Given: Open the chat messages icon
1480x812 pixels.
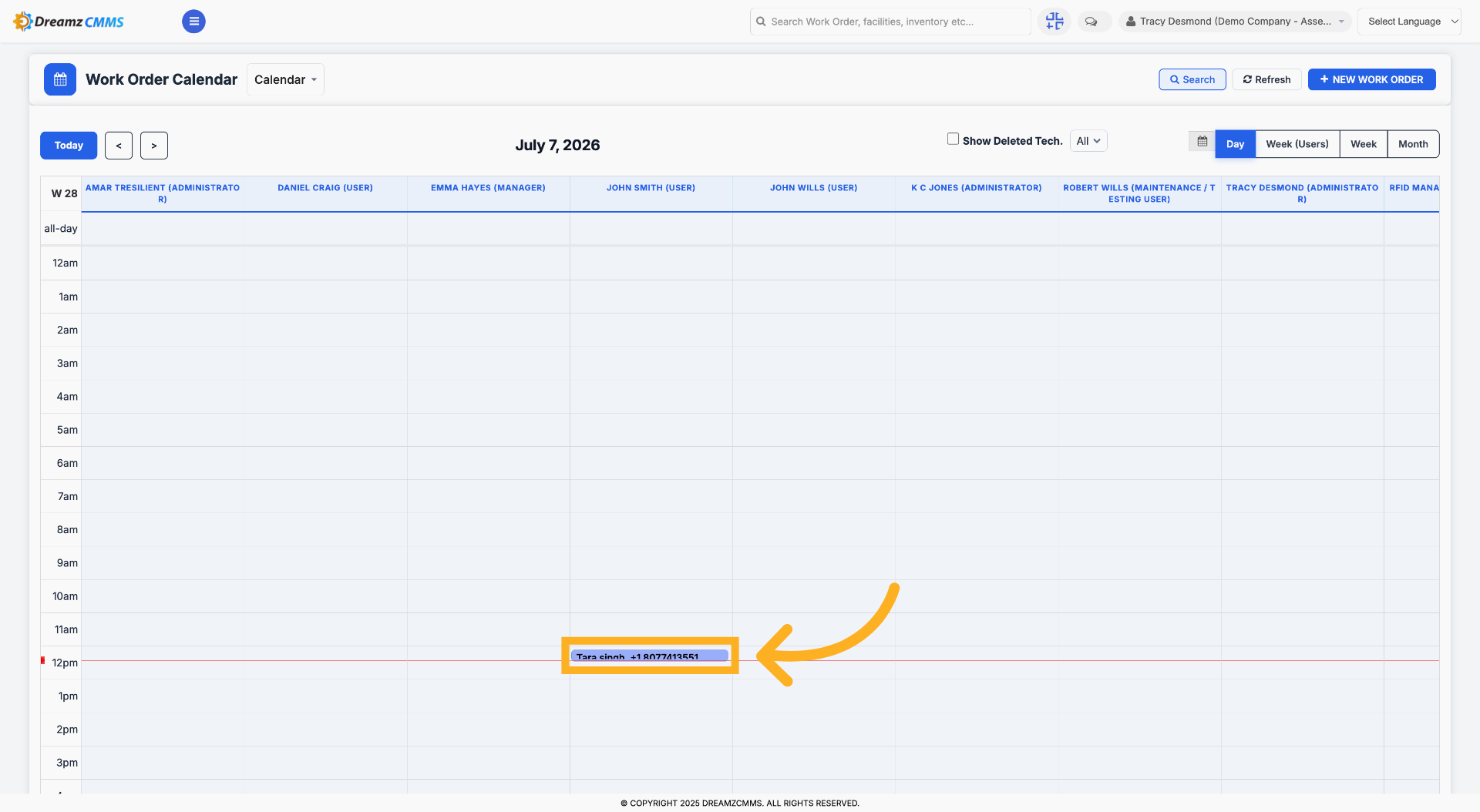Looking at the screenshot, I should click(1091, 22).
